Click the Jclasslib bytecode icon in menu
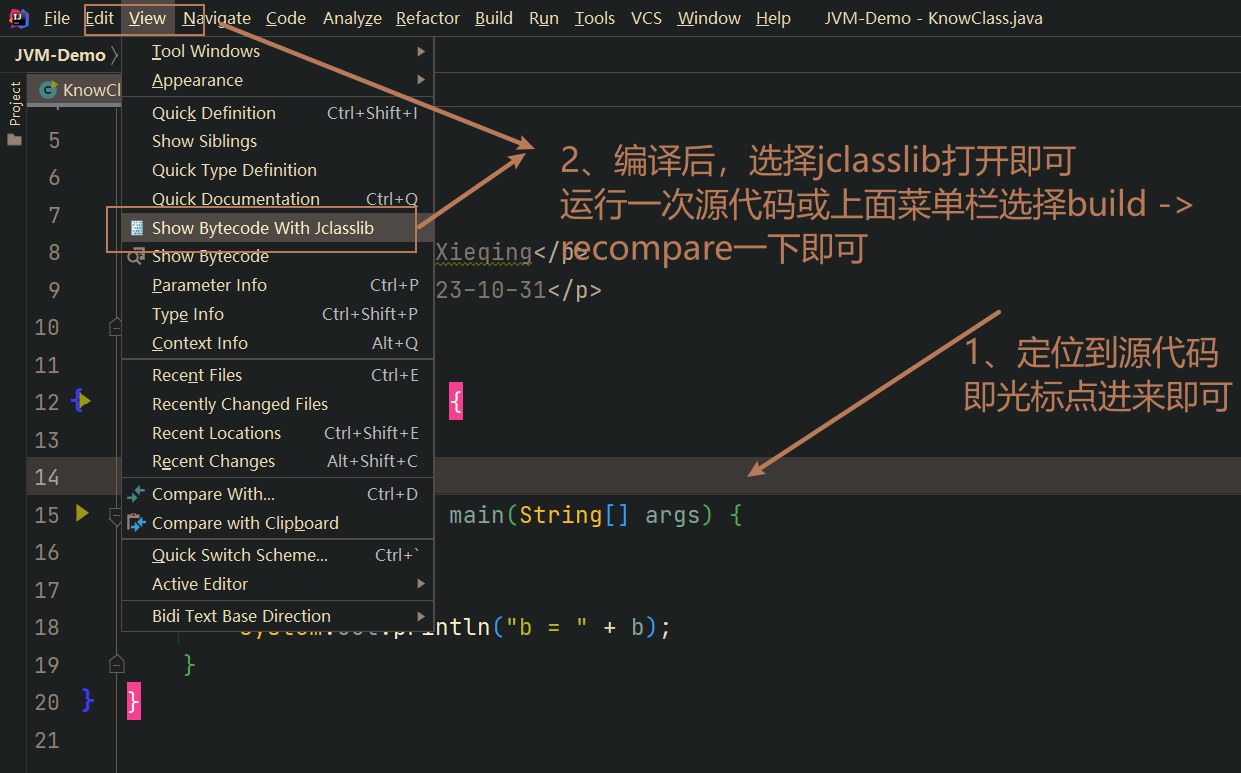Screen dimensions: 1241x773 [x=137, y=228]
